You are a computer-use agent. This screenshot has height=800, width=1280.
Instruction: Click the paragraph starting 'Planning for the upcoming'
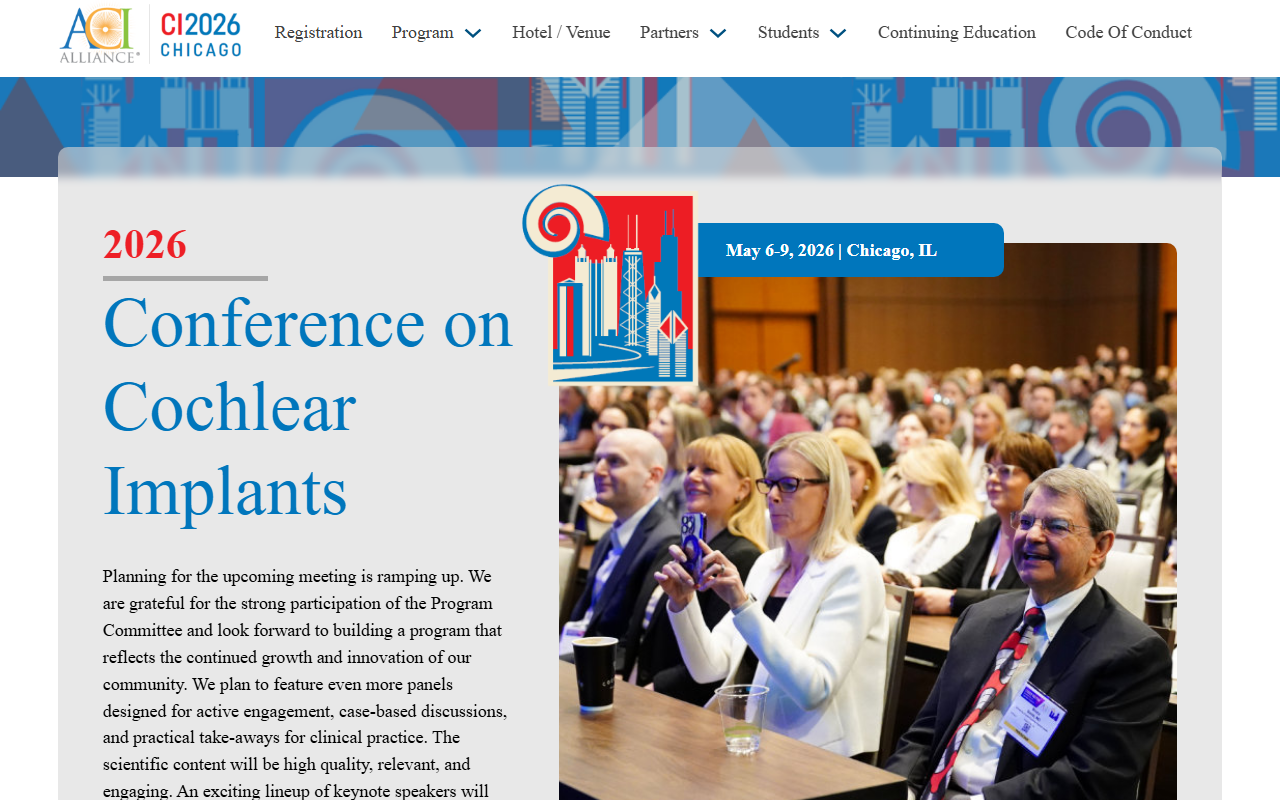pyautogui.click(x=305, y=684)
